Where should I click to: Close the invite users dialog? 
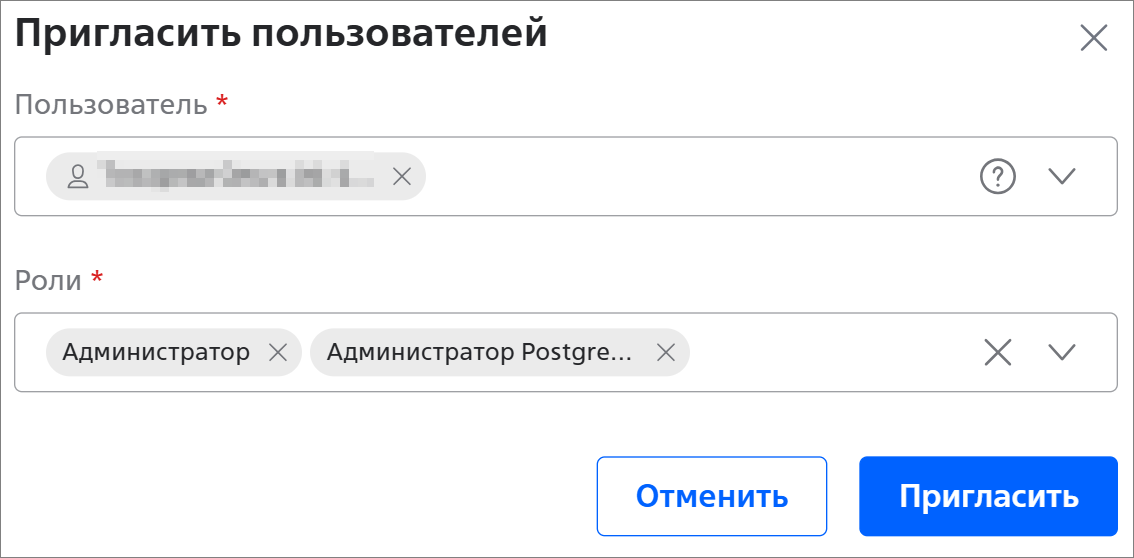[1094, 38]
